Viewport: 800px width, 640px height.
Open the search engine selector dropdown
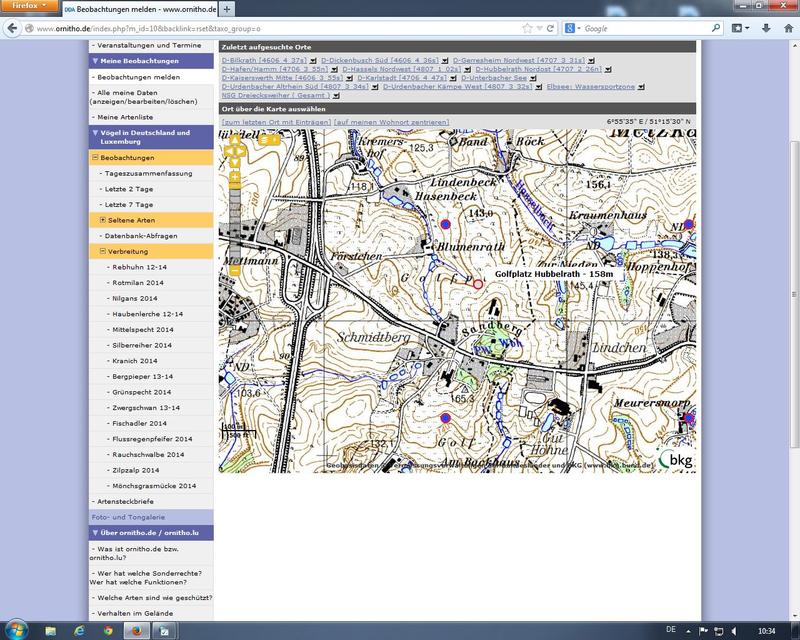click(573, 29)
